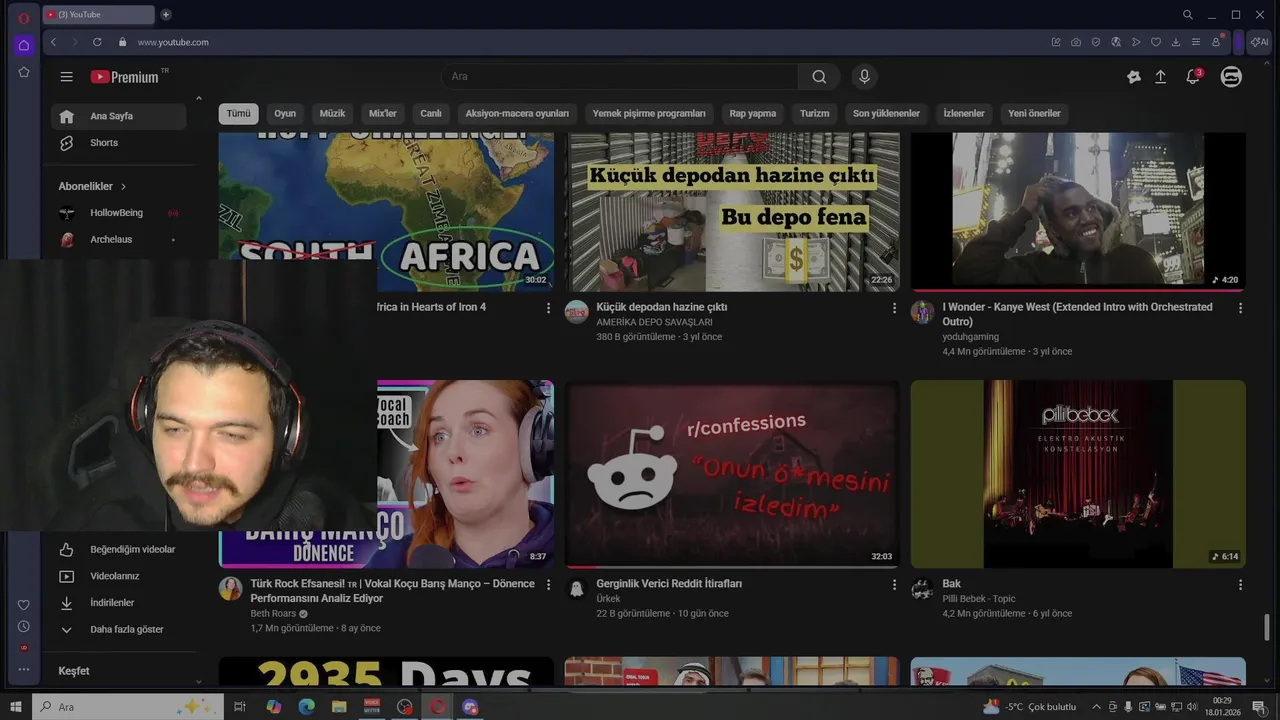Focus the YouTube Ara search field
Screen dimensions: 1280x720
tap(620, 77)
